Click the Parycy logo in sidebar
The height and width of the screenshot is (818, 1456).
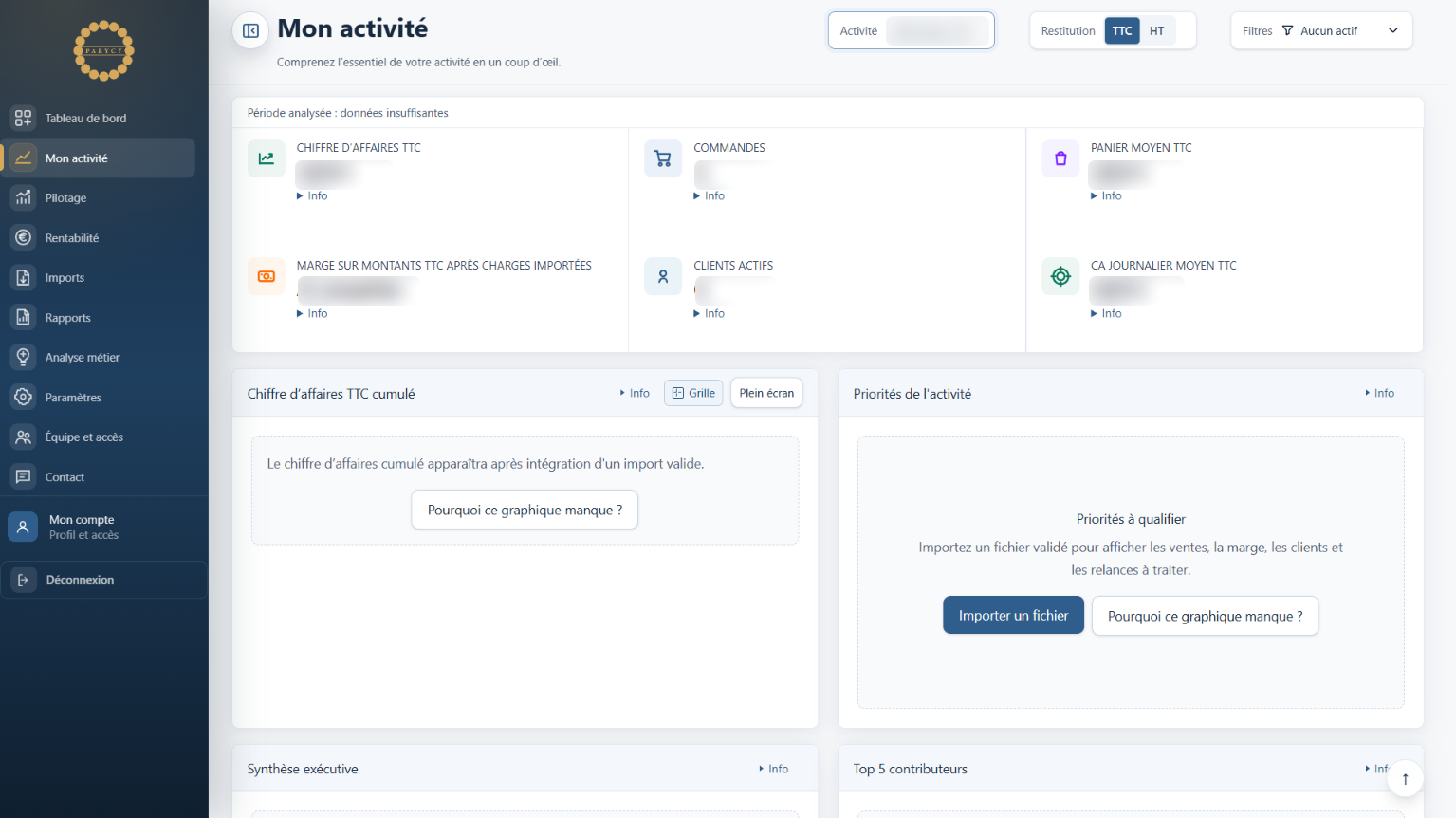click(x=104, y=50)
